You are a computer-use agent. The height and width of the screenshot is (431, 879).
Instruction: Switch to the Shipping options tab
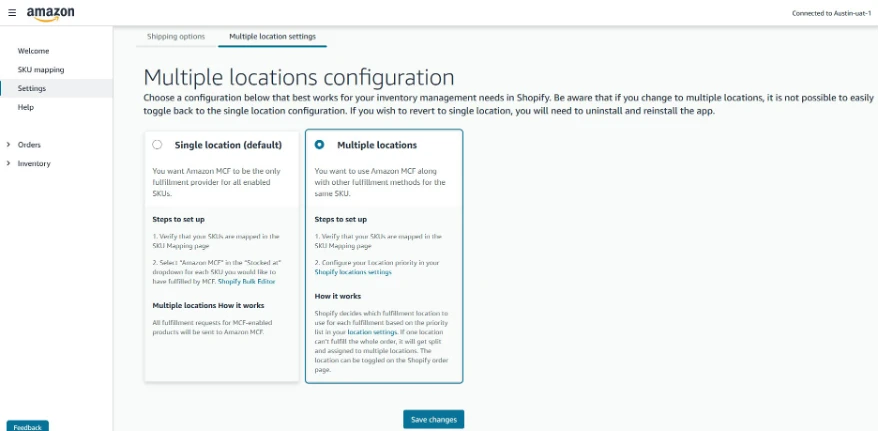pyautogui.click(x=176, y=37)
